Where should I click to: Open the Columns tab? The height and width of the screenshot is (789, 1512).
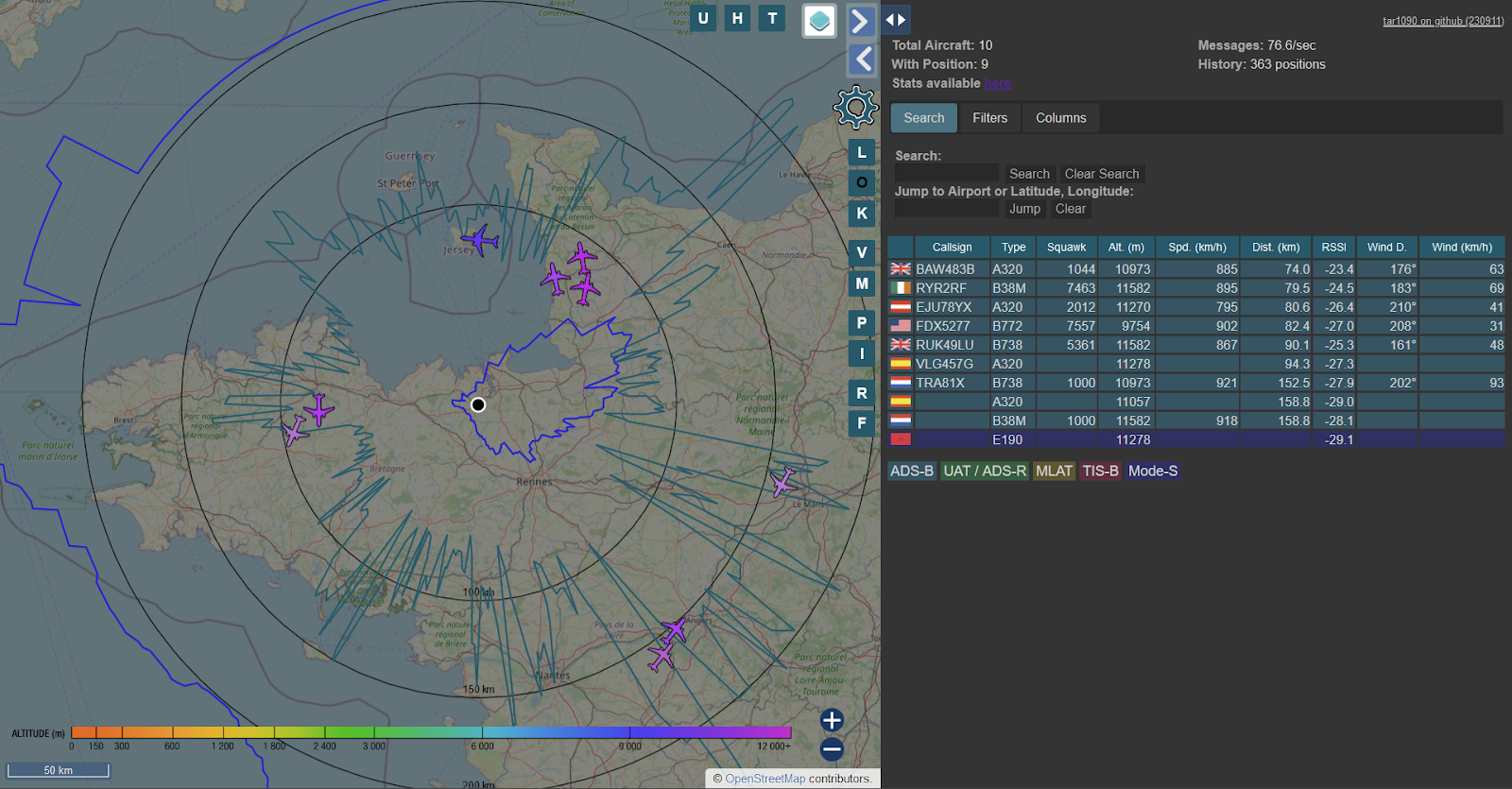(x=1060, y=118)
